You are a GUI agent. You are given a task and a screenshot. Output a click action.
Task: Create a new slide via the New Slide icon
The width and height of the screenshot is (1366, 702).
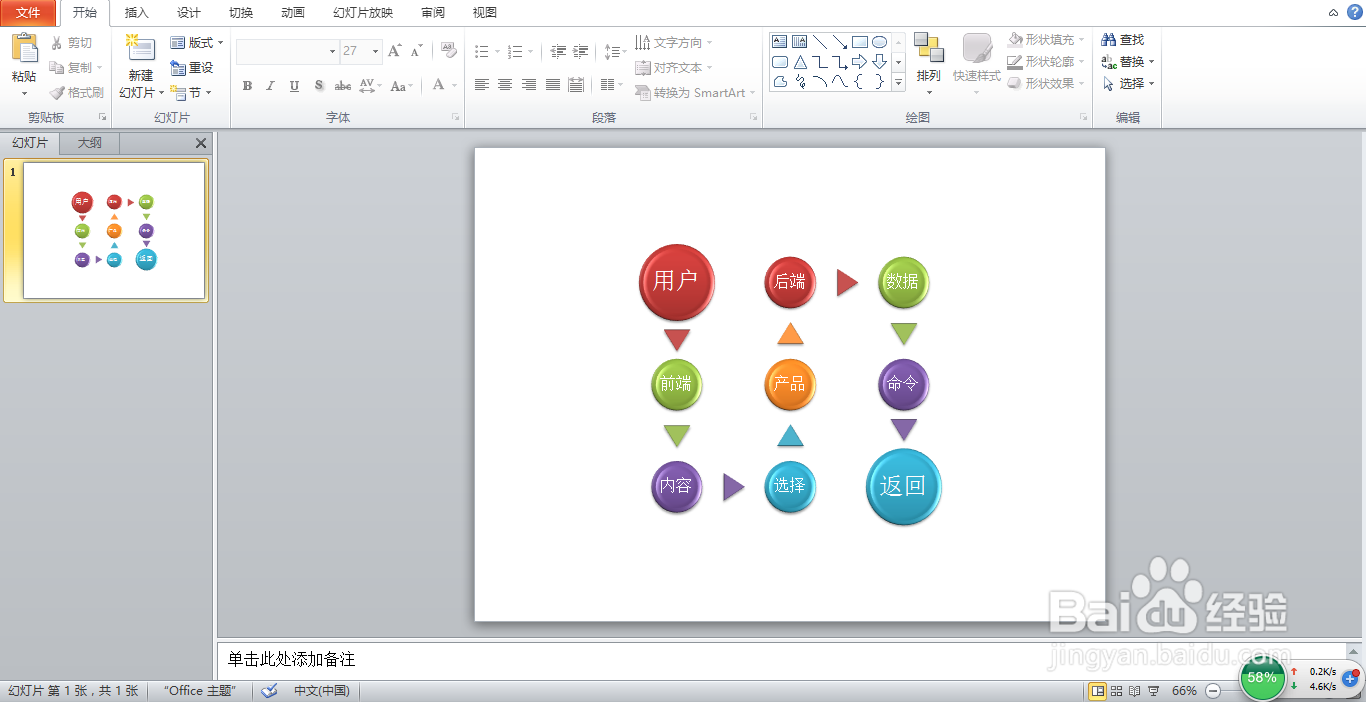[x=141, y=50]
